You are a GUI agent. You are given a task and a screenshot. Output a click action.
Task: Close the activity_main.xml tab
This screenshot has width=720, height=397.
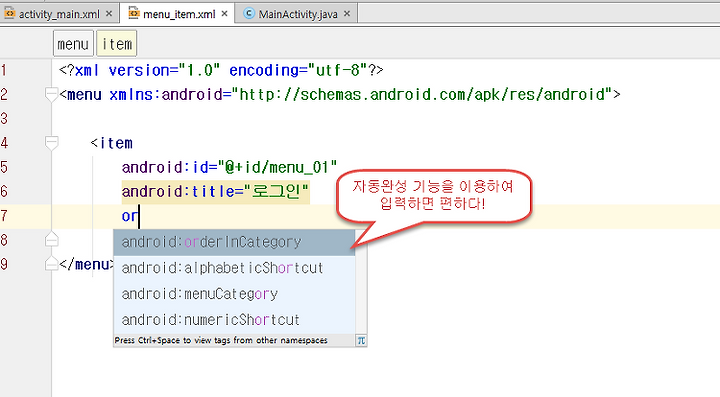coord(109,14)
